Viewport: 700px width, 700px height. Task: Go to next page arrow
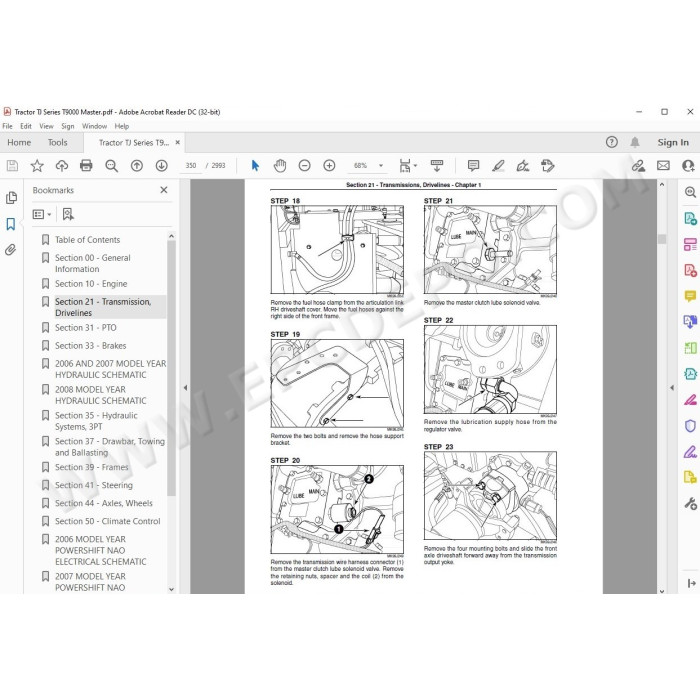[x=162, y=166]
